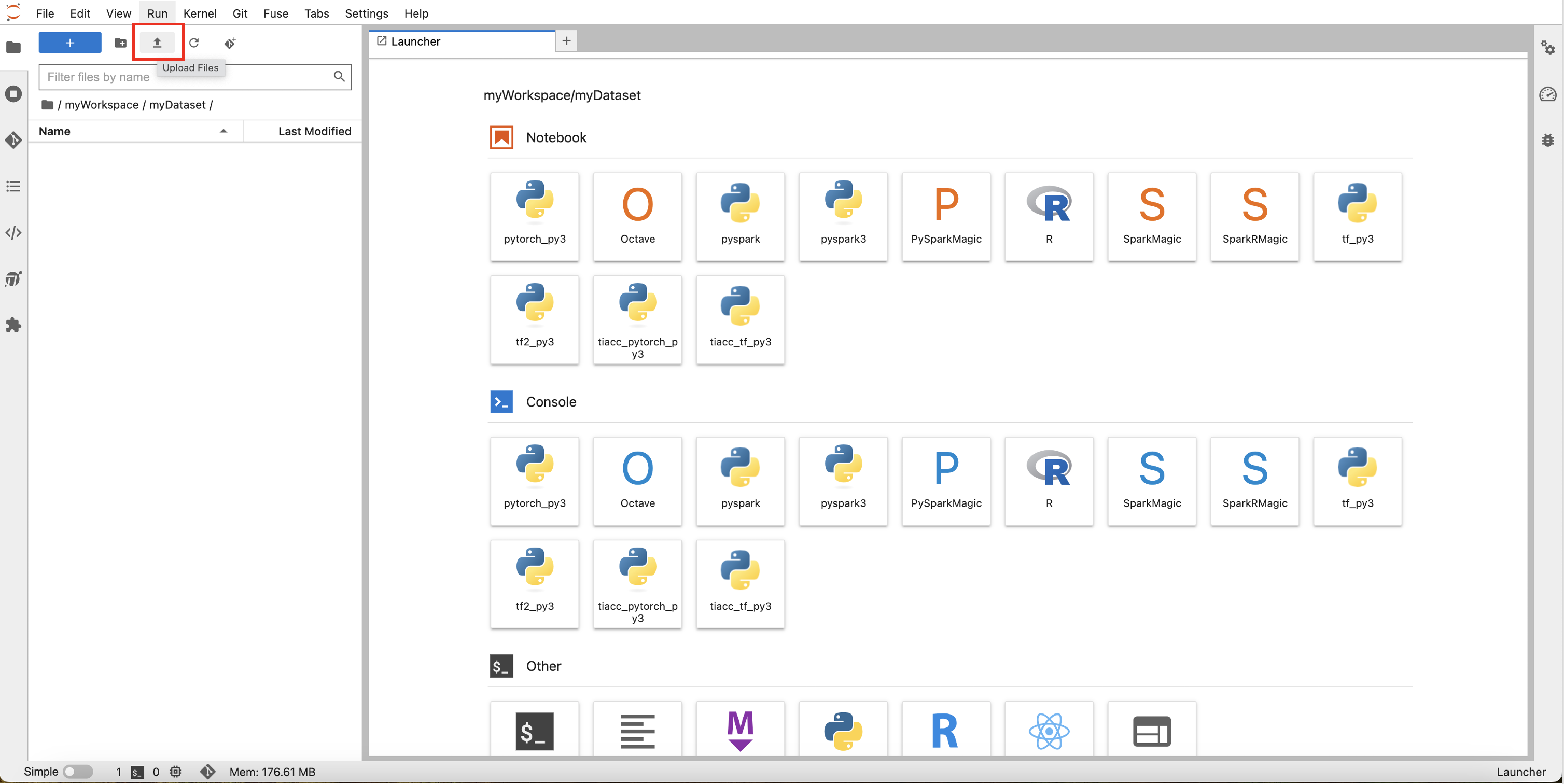The width and height of the screenshot is (1564, 784).
Task: Launch an Octave notebook
Action: 637,216
